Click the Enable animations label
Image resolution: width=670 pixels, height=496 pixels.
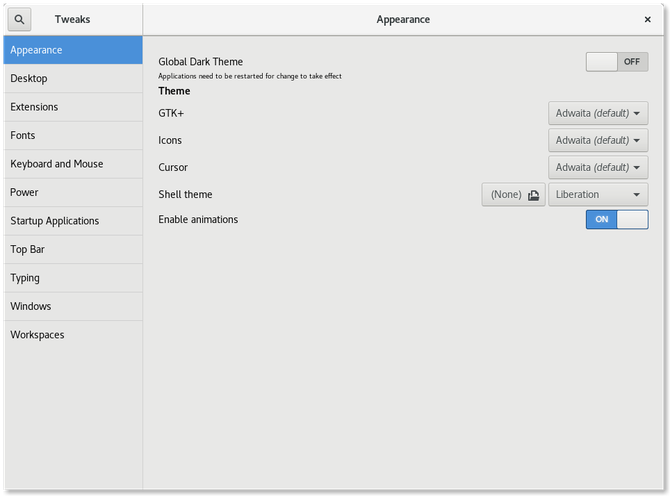(198, 220)
